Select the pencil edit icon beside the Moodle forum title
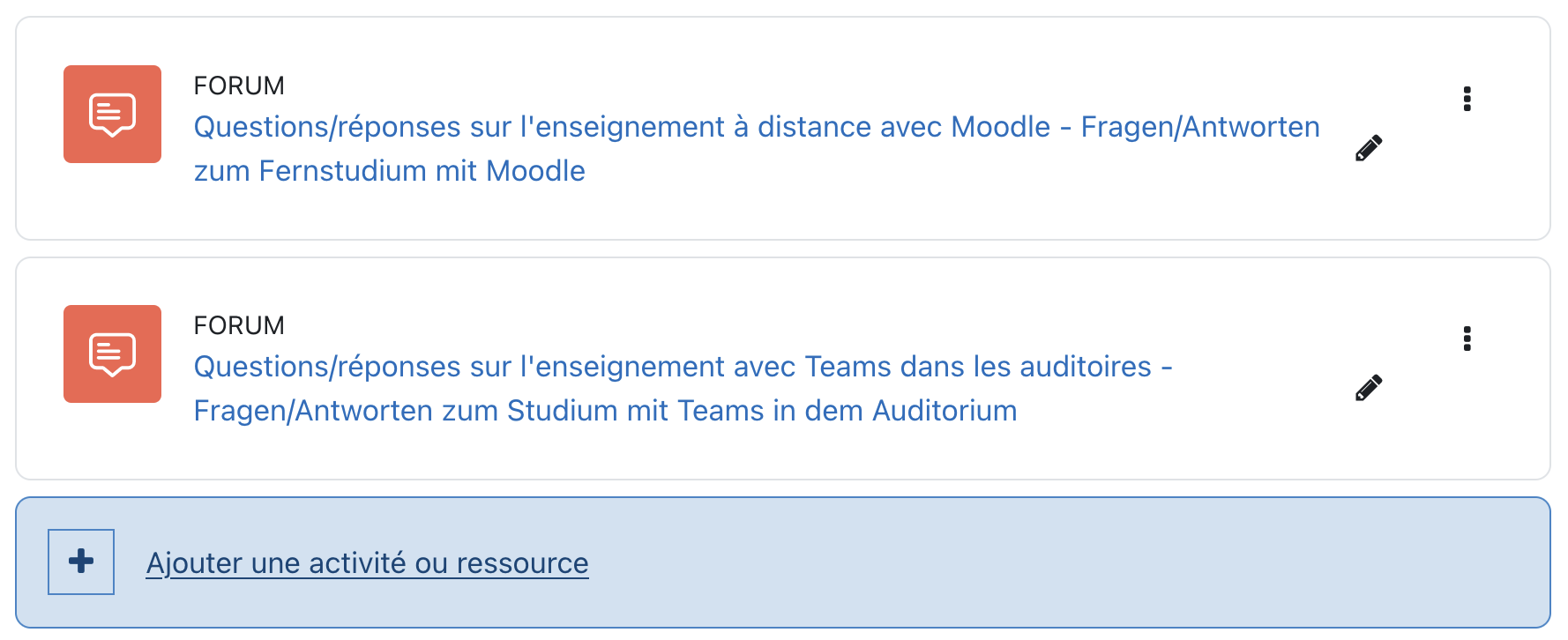This screenshot has height=640, width=1568. [1370, 147]
